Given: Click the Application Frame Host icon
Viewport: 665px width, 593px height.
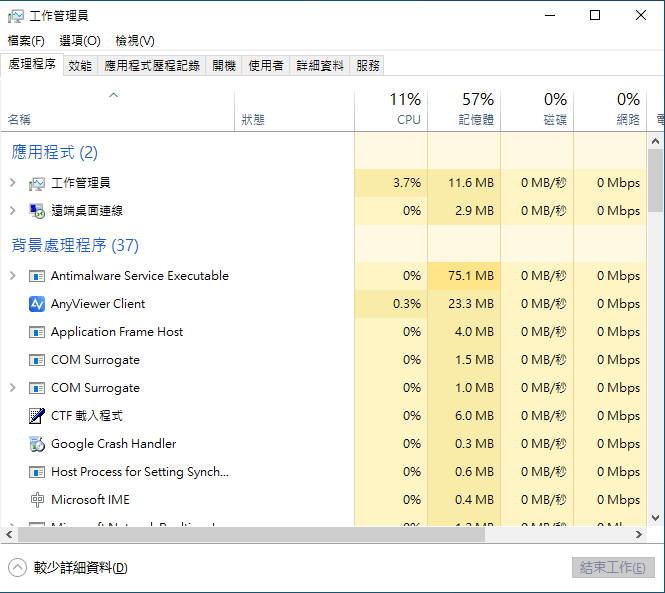Looking at the screenshot, I should tap(37, 332).
